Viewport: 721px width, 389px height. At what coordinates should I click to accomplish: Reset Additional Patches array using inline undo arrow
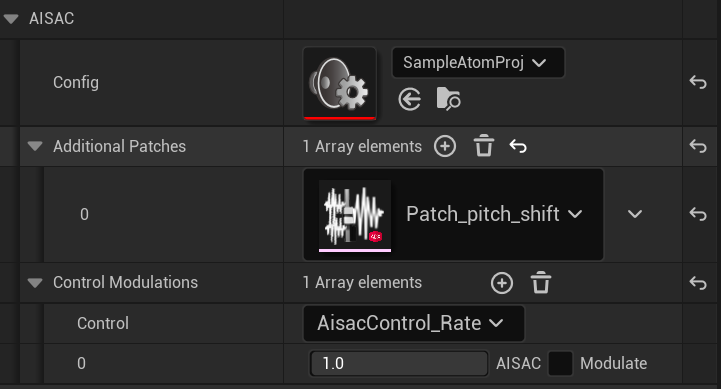pos(518,146)
